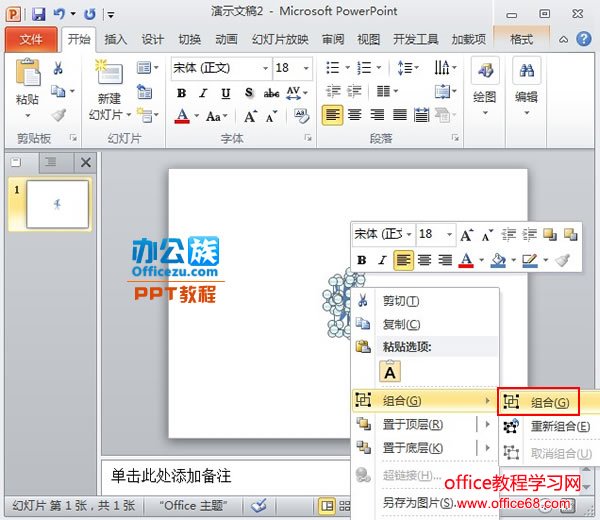Close the slide thumbnail pane
The height and width of the screenshot is (520, 600).
pos(86,163)
